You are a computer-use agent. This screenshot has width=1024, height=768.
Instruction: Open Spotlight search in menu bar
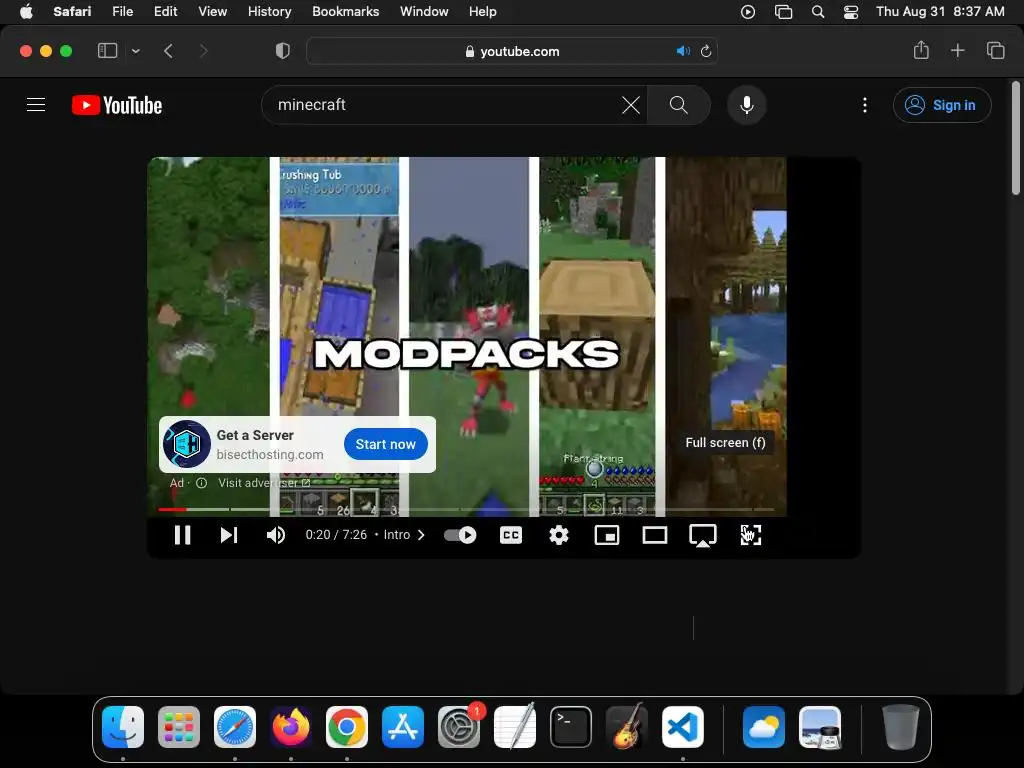[818, 12]
